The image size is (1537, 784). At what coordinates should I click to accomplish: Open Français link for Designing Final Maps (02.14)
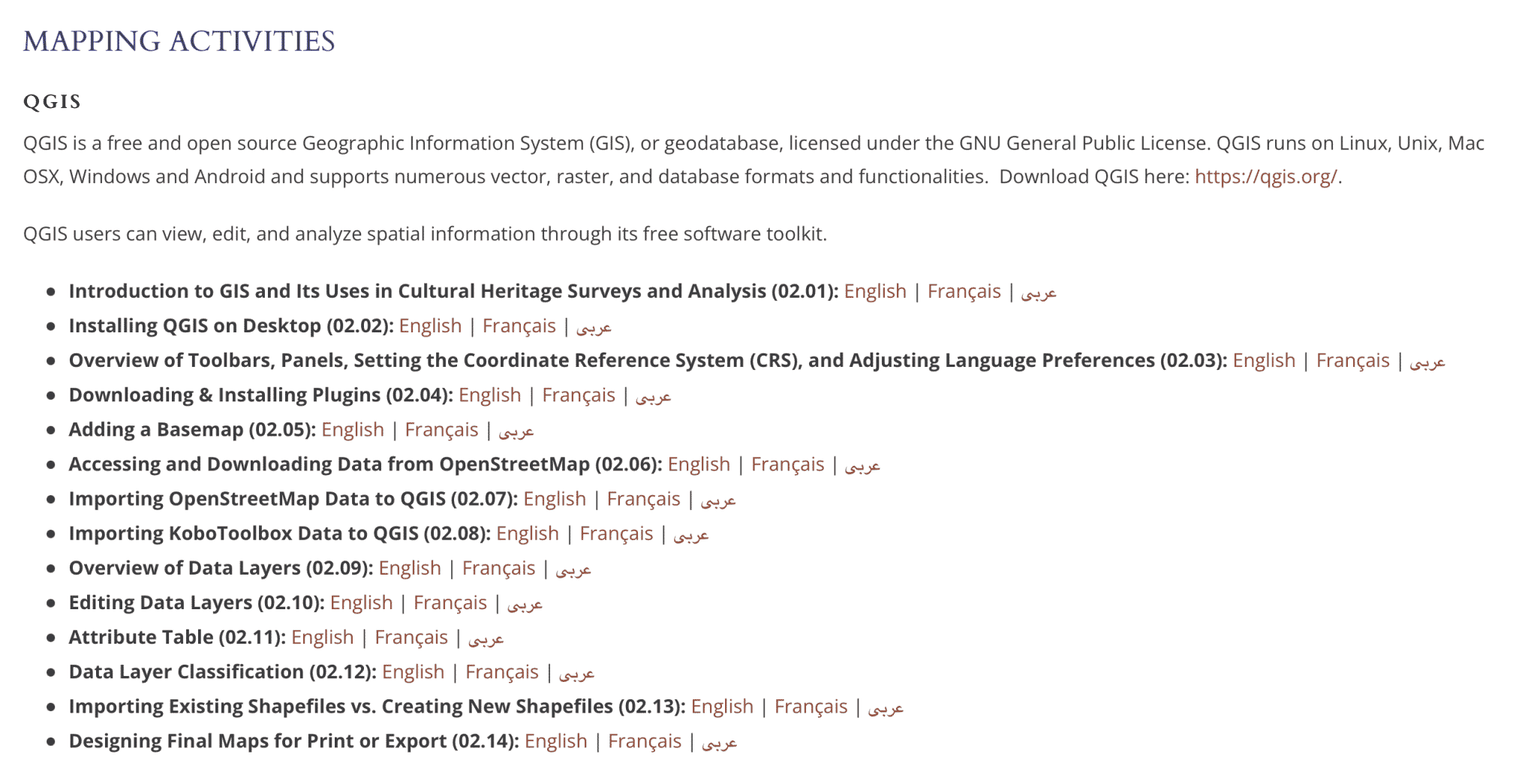point(644,740)
